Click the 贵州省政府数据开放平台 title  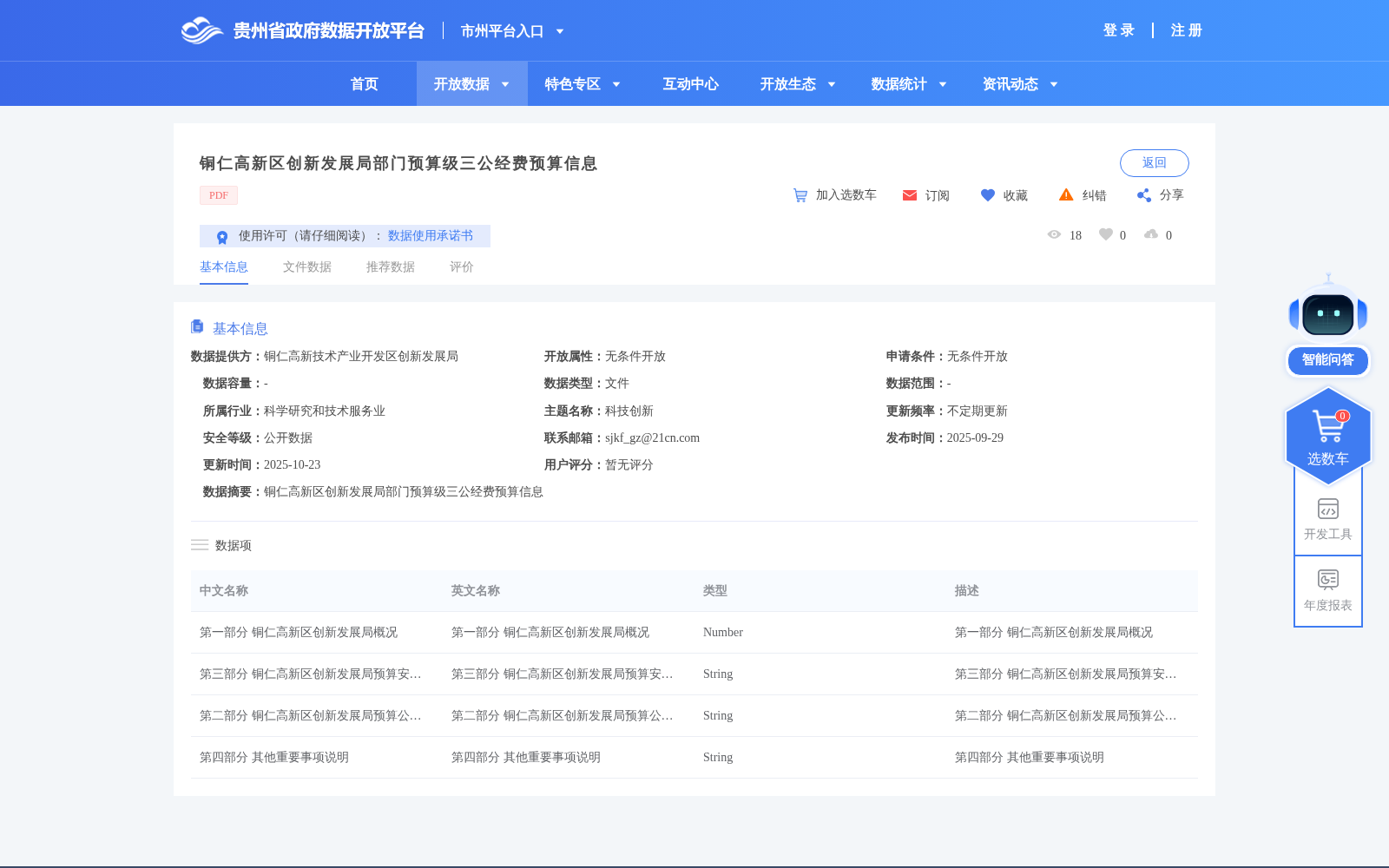pyautogui.click(x=329, y=31)
